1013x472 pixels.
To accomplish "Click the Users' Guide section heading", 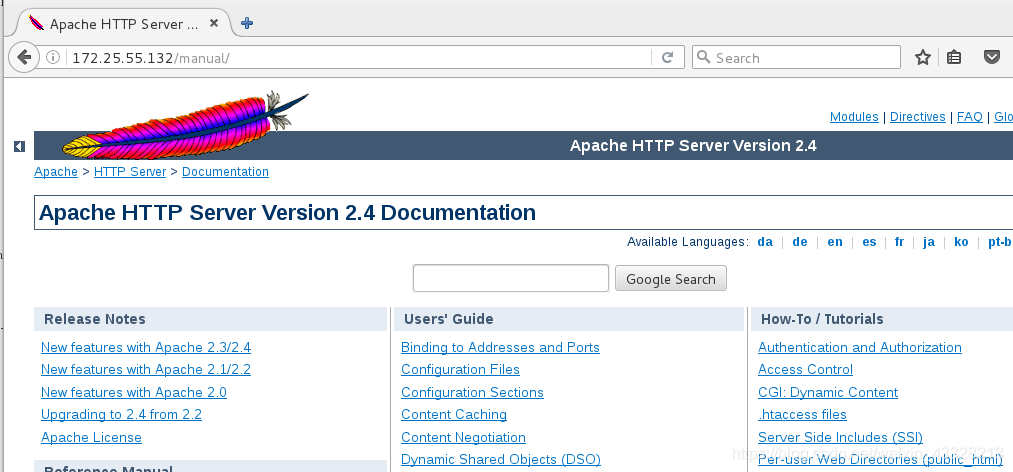I will tap(449, 319).
